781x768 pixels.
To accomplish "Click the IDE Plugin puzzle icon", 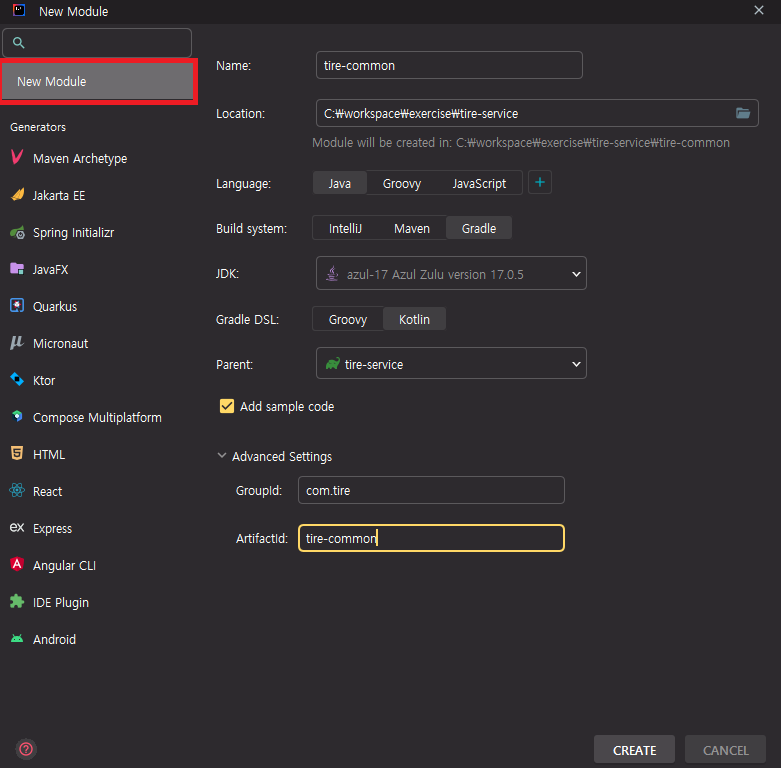I will click(17, 602).
